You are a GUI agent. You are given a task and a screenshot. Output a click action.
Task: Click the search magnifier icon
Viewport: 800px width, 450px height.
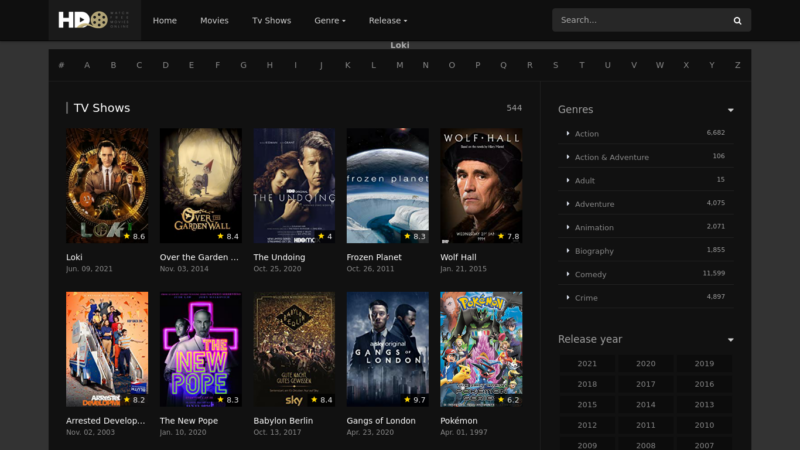[737, 20]
